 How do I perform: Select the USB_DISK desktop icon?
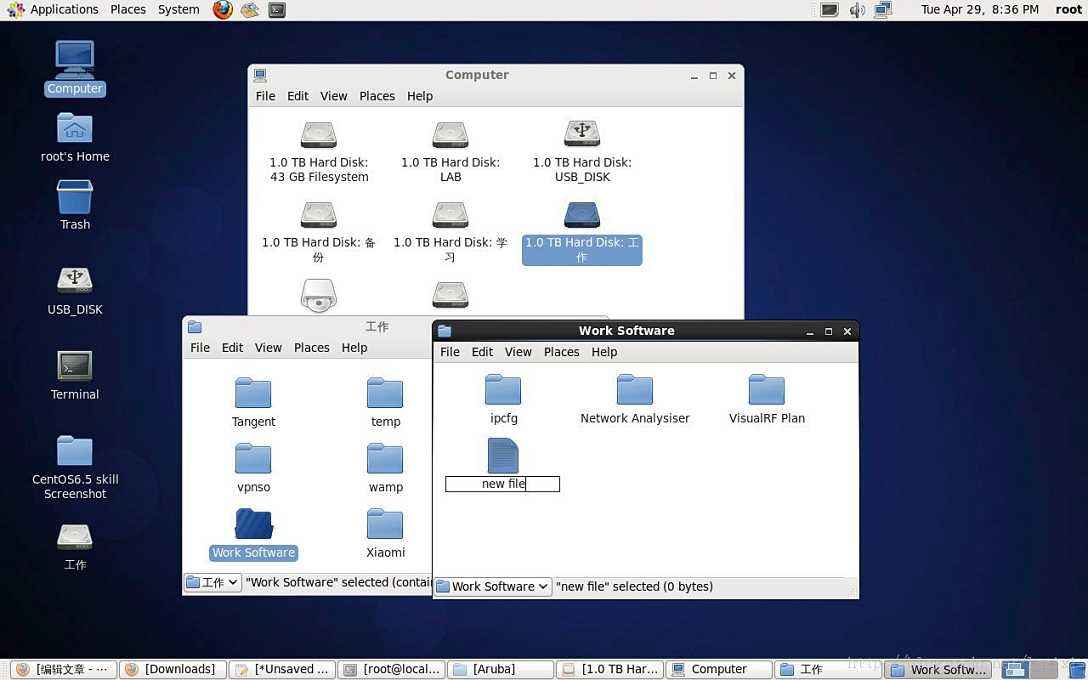[x=74, y=291]
